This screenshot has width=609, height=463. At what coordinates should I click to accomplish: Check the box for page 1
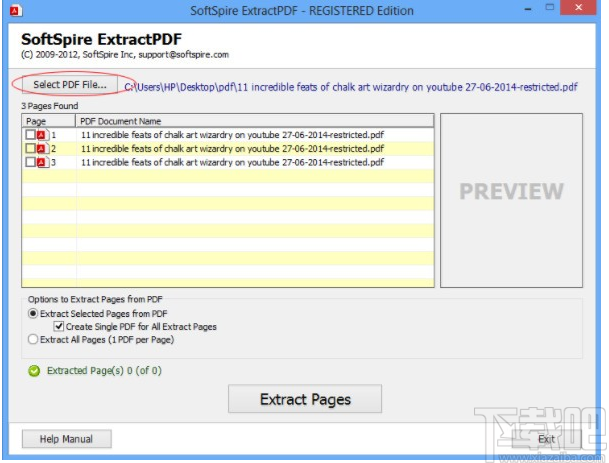30,135
